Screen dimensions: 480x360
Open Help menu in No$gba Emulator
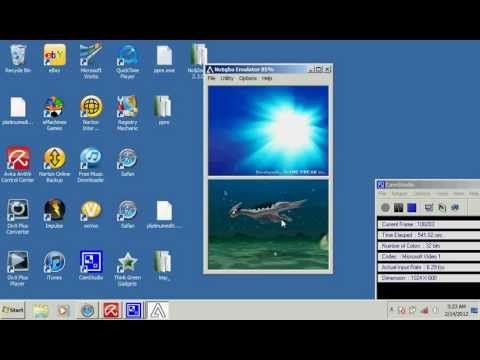[x=267, y=78]
